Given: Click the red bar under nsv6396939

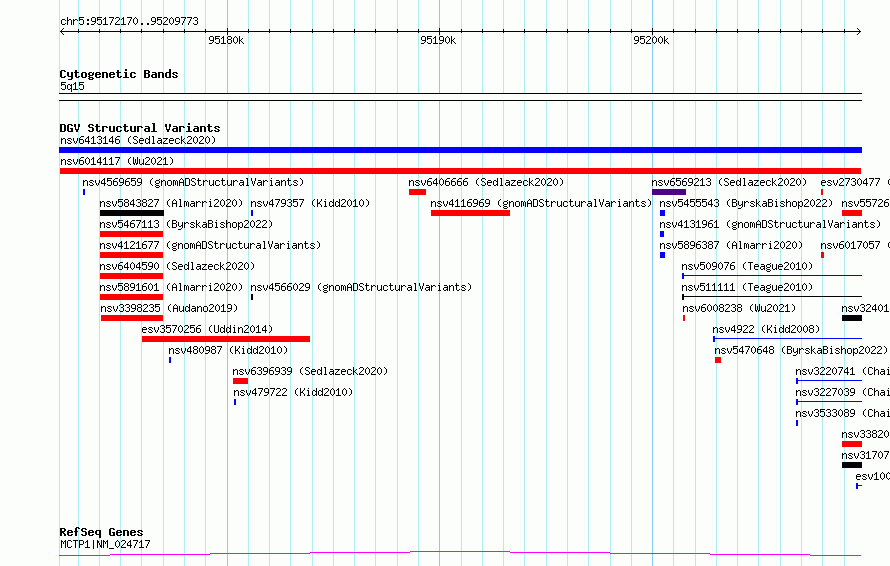Looking at the screenshot, I should click(x=240, y=381).
